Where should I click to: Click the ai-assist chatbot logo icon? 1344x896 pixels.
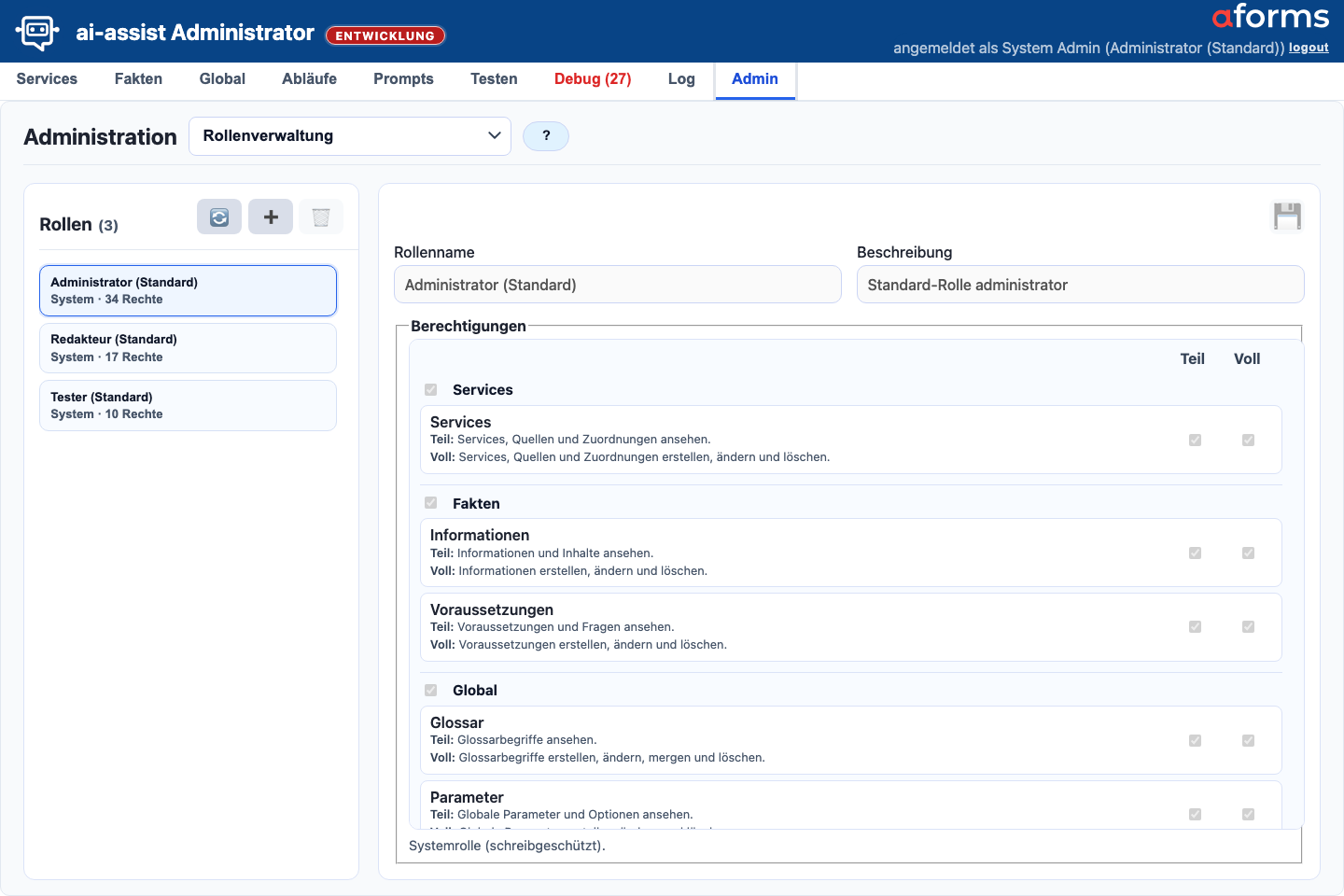[x=37, y=32]
